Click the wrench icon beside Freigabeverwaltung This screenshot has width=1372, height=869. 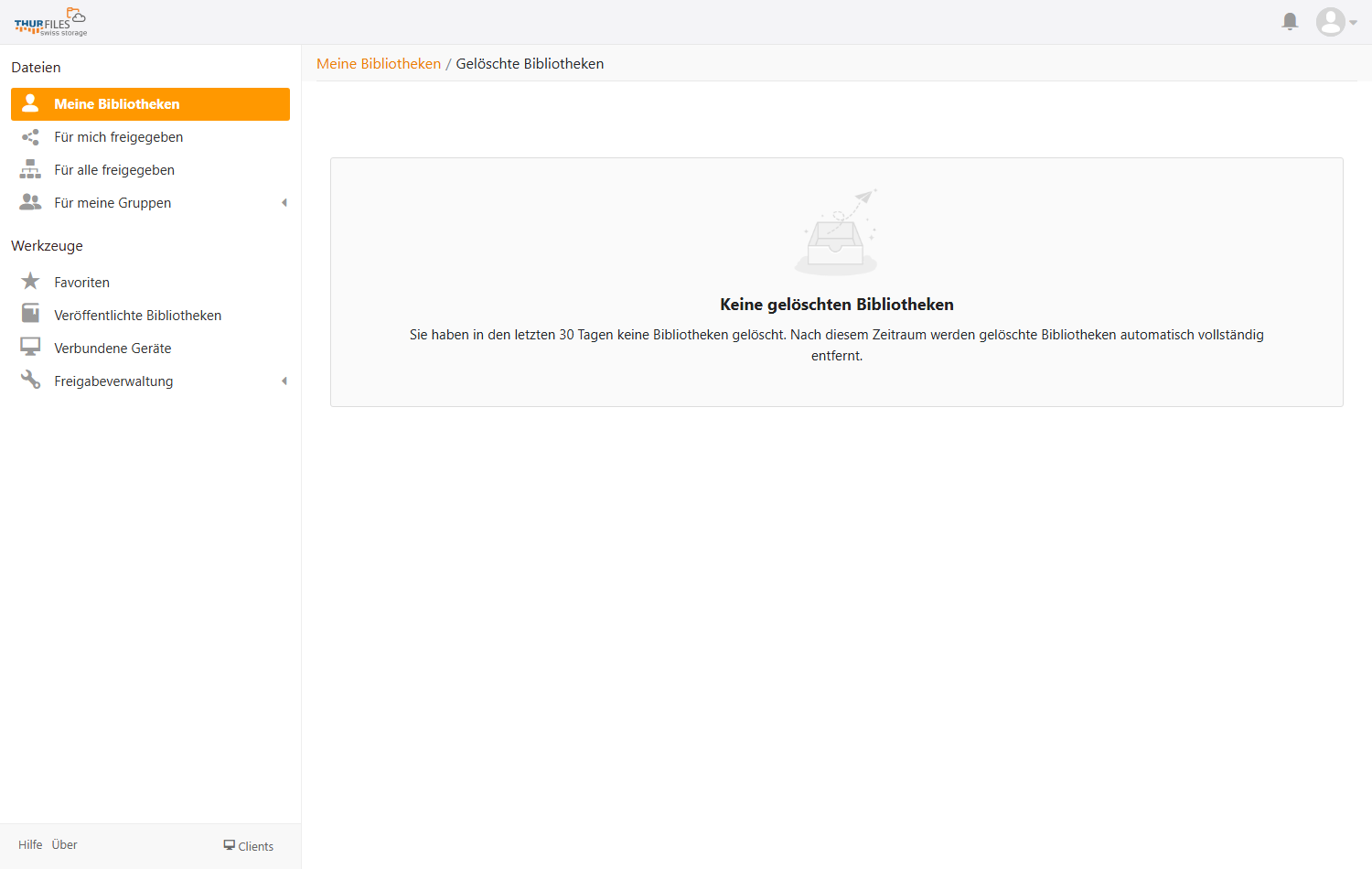click(x=30, y=380)
